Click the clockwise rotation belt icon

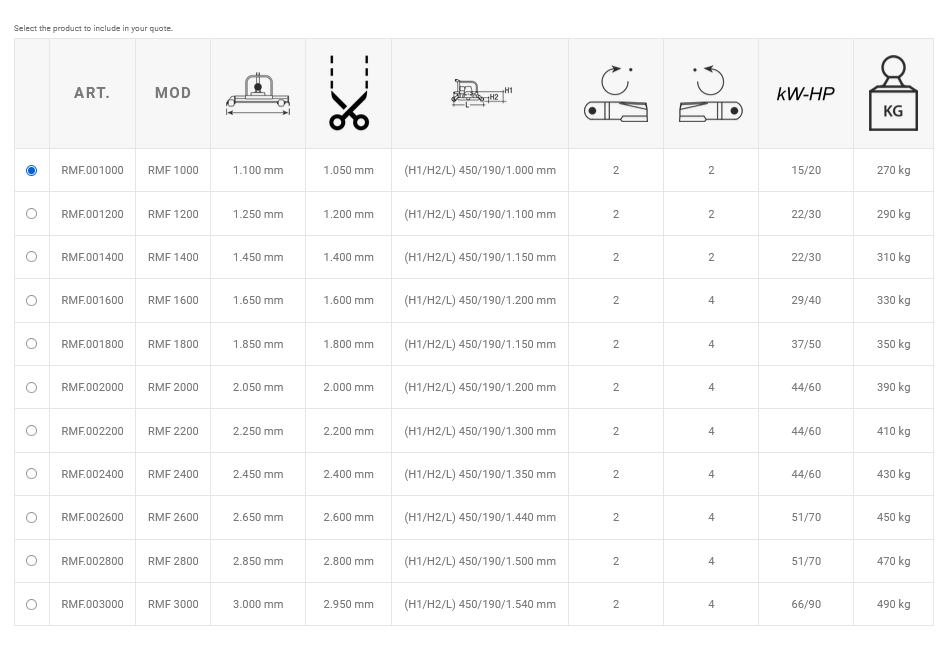[616, 94]
